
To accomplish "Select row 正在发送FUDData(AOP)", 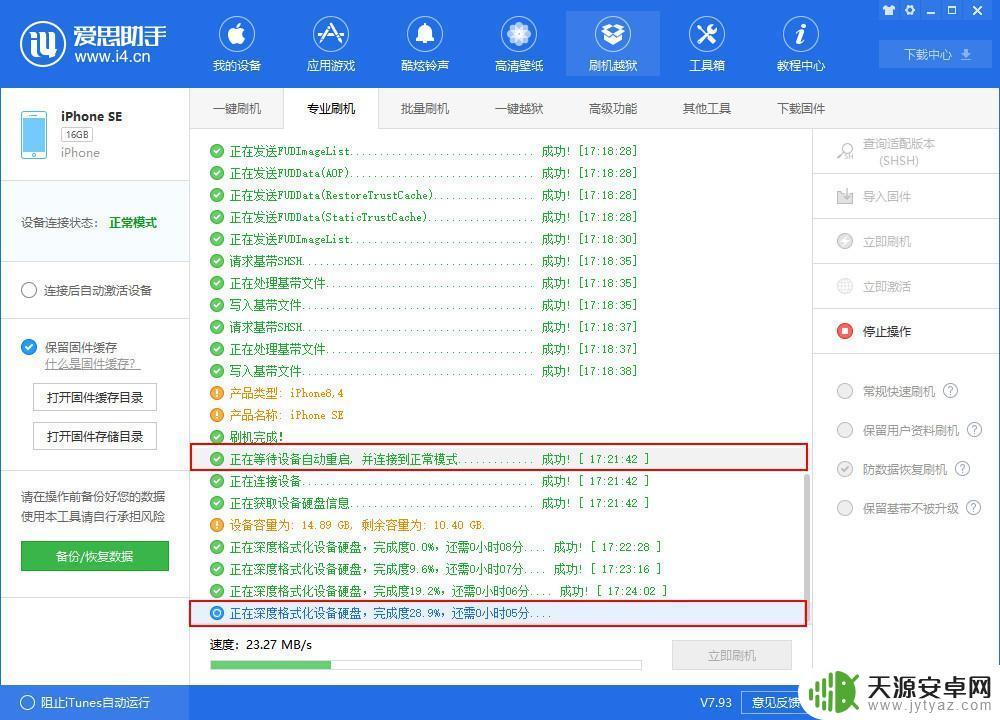I will (x=423, y=173).
